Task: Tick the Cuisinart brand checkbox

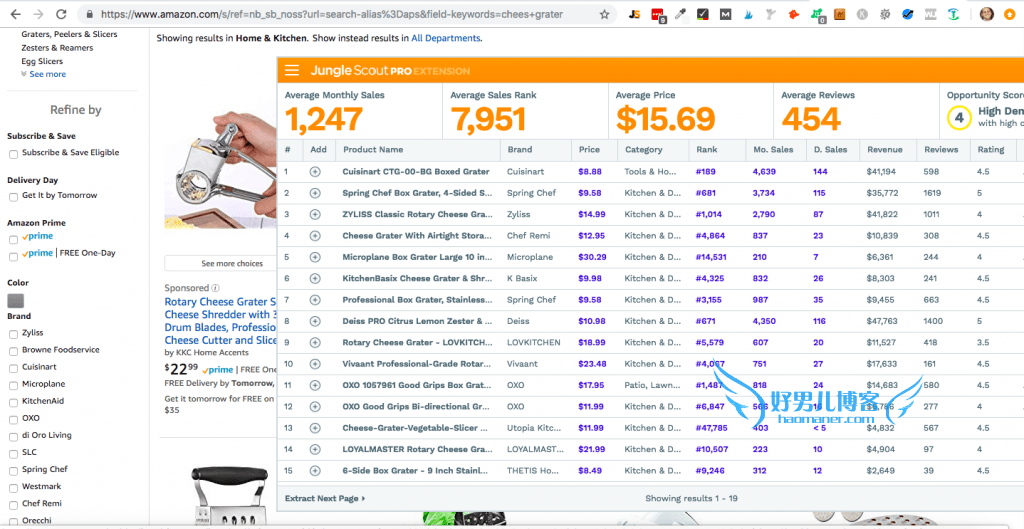Action: pyautogui.click(x=13, y=368)
